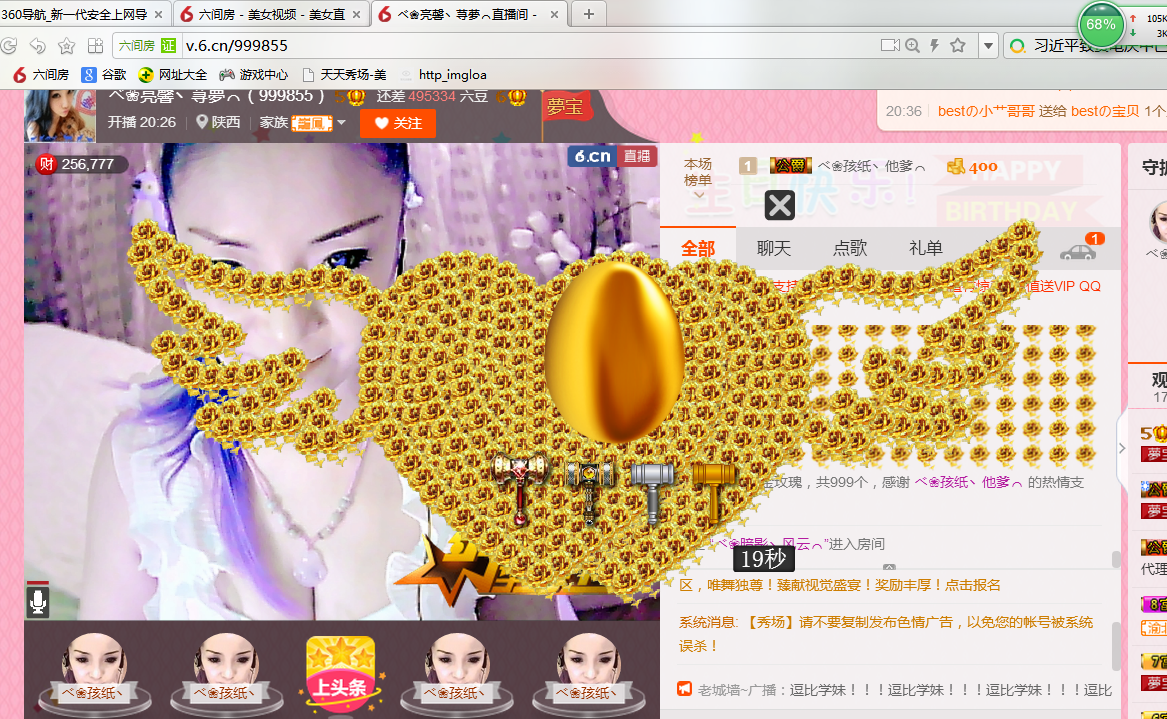
Task: Click the 陕西 location pin
Action: (202, 122)
